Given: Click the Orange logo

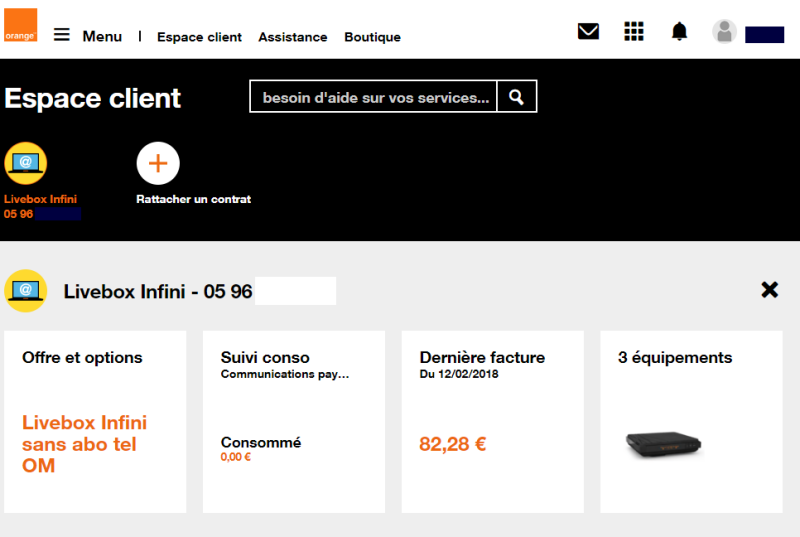Looking at the screenshot, I should [x=20, y=24].
